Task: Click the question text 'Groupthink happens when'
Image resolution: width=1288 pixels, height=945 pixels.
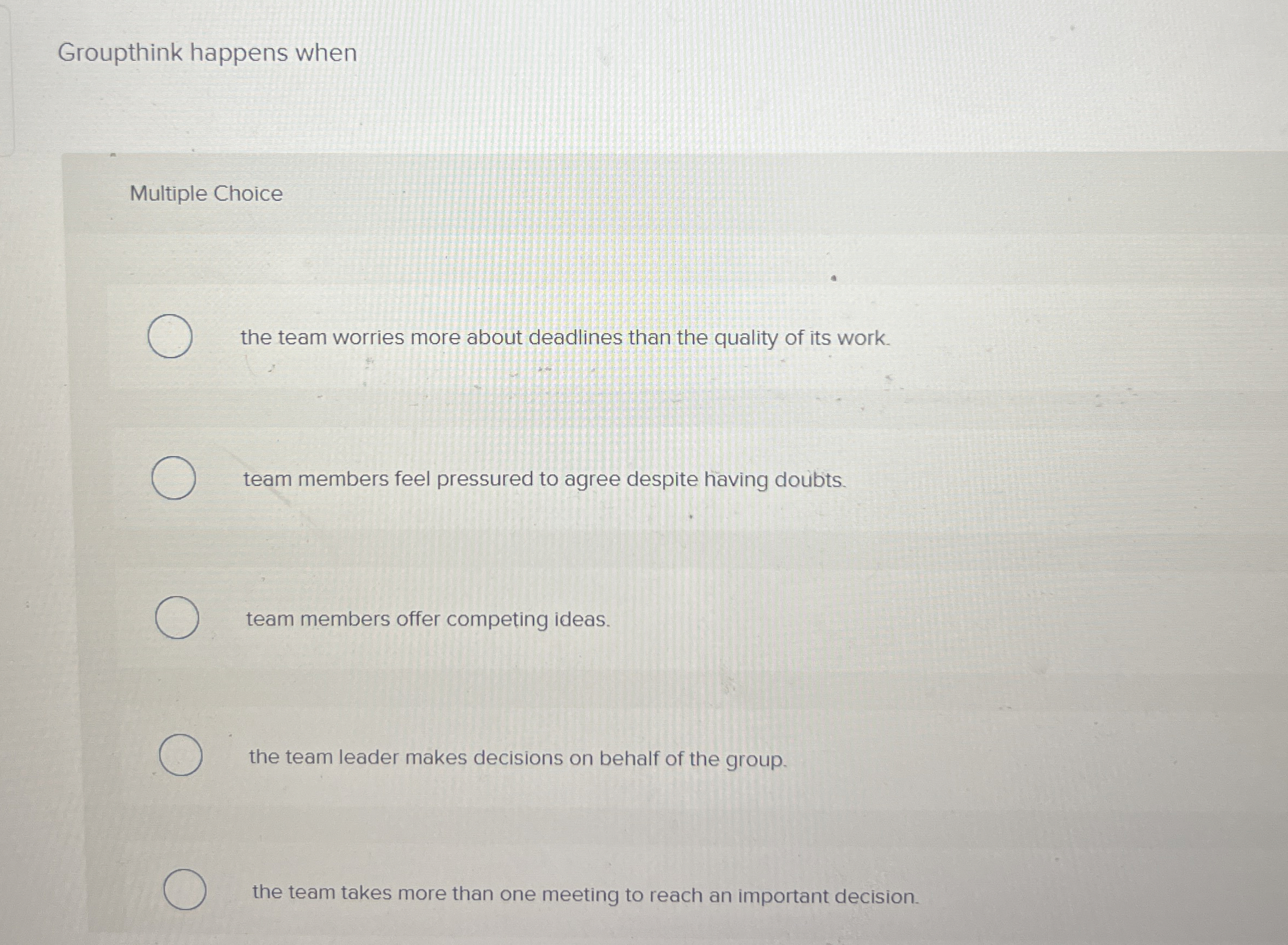Action: (207, 54)
